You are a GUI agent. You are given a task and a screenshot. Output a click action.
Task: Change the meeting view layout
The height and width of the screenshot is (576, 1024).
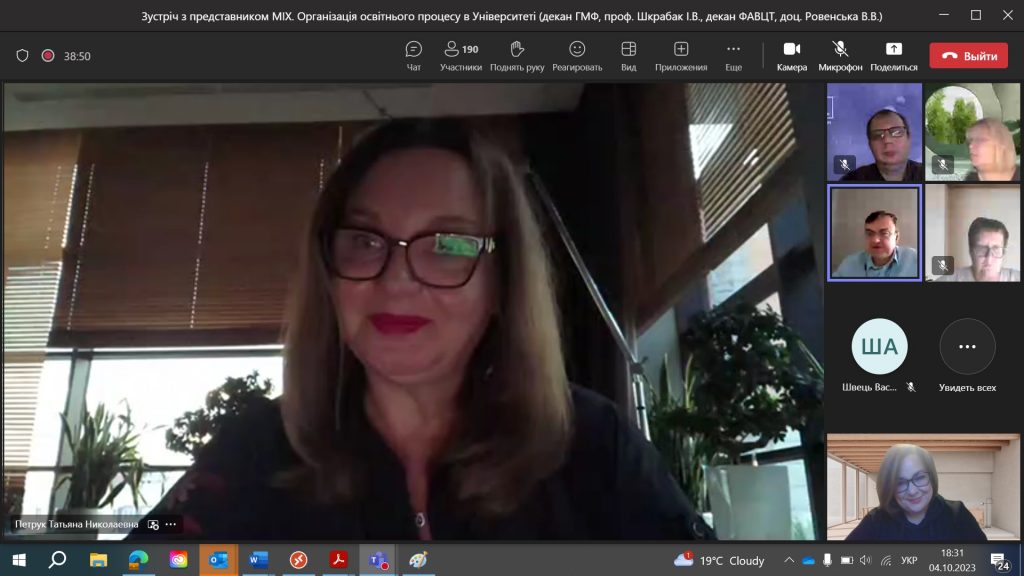tap(628, 55)
